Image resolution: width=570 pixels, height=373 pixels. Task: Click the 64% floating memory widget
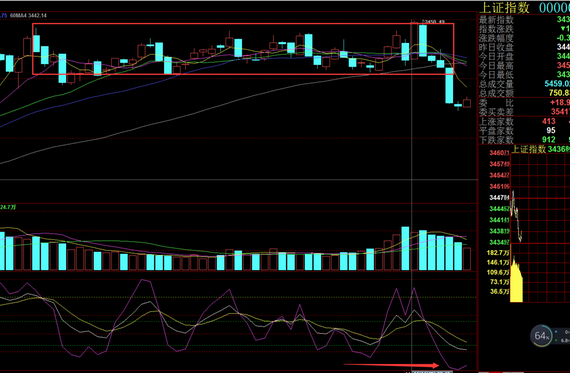point(541,336)
